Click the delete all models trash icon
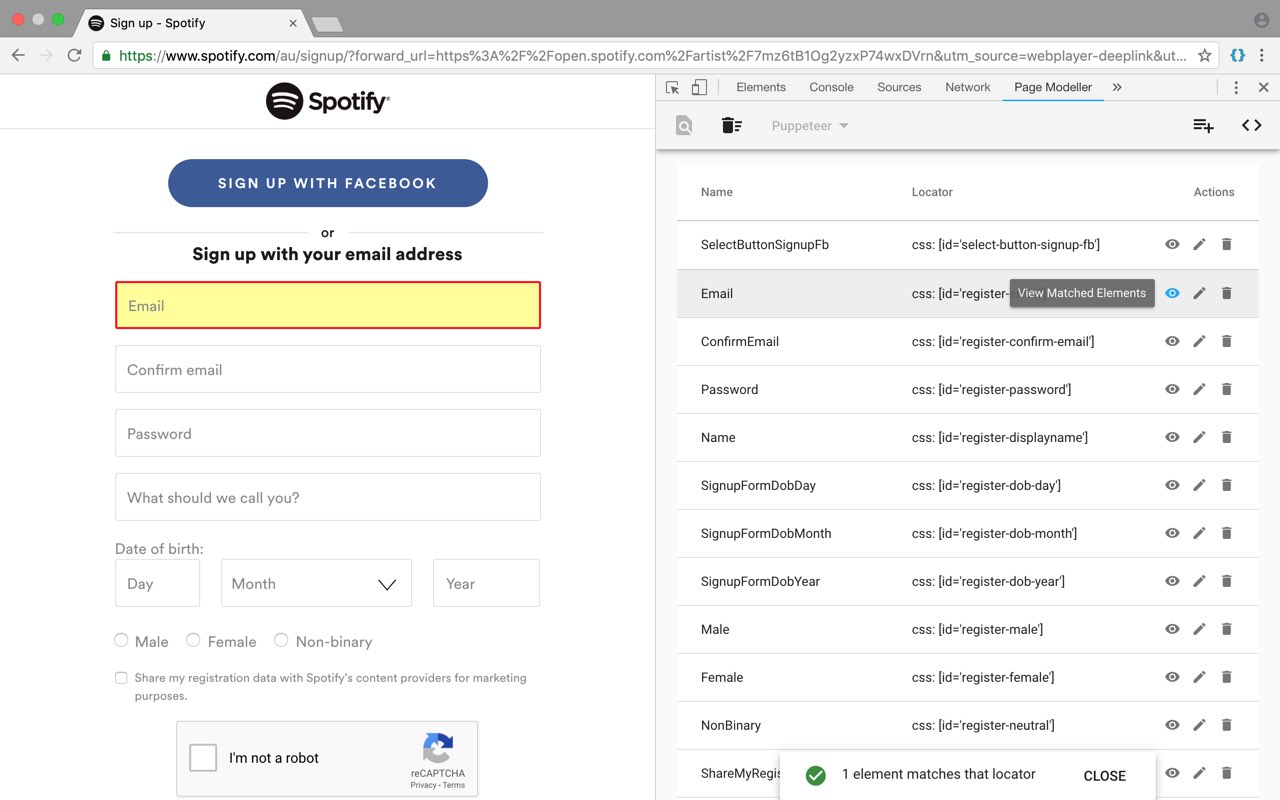Image resolution: width=1280 pixels, height=800 pixels. point(732,126)
